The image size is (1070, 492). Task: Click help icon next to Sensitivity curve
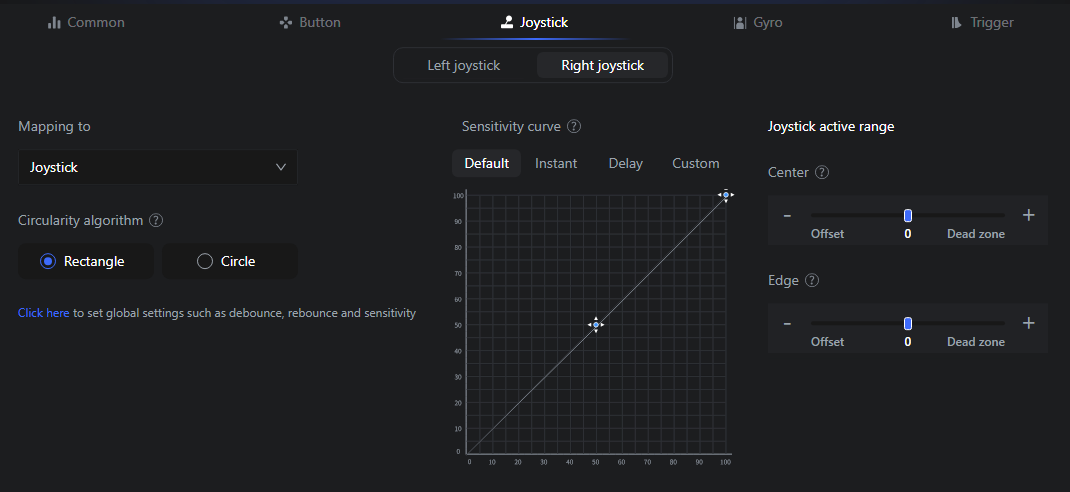[x=574, y=127]
